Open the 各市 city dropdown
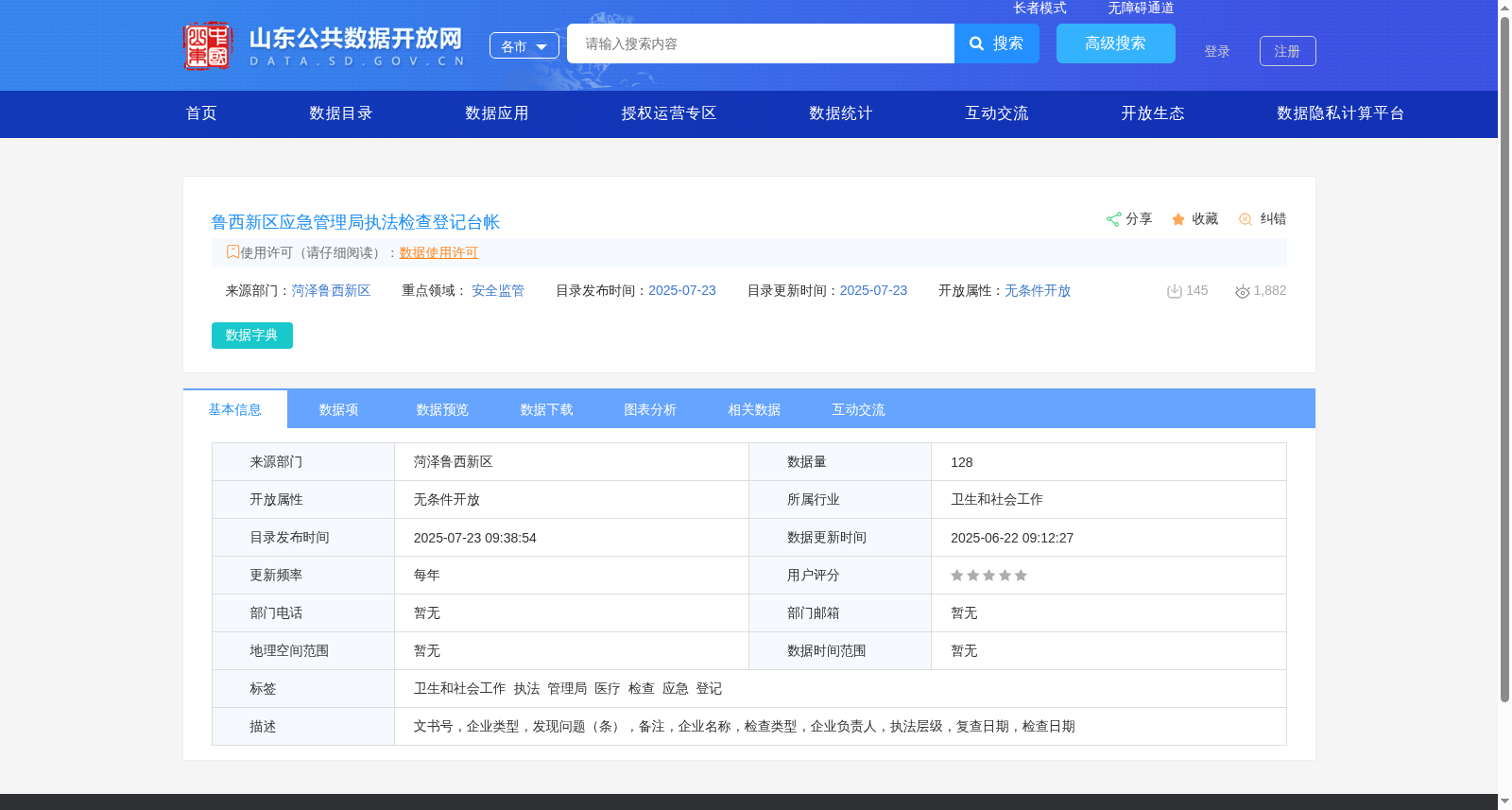 point(524,45)
